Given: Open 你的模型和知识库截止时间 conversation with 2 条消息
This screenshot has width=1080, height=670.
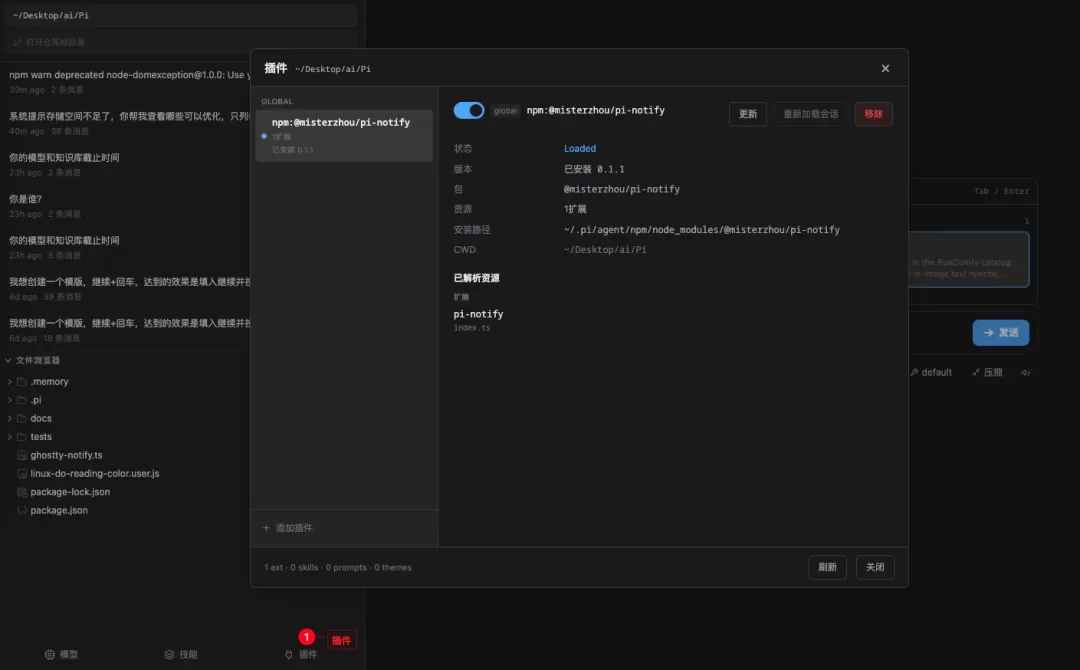Looking at the screenshot, I should pyautogui.click(x=129, y=164).
